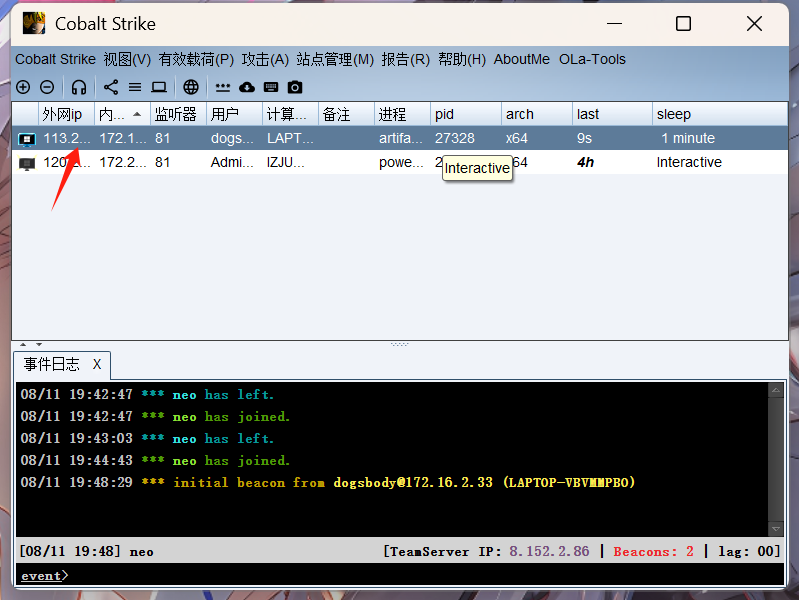The height and width of the screenshot is (600, 799).
Task: Show targets view via laptop icon
Action: pos(159,87)
